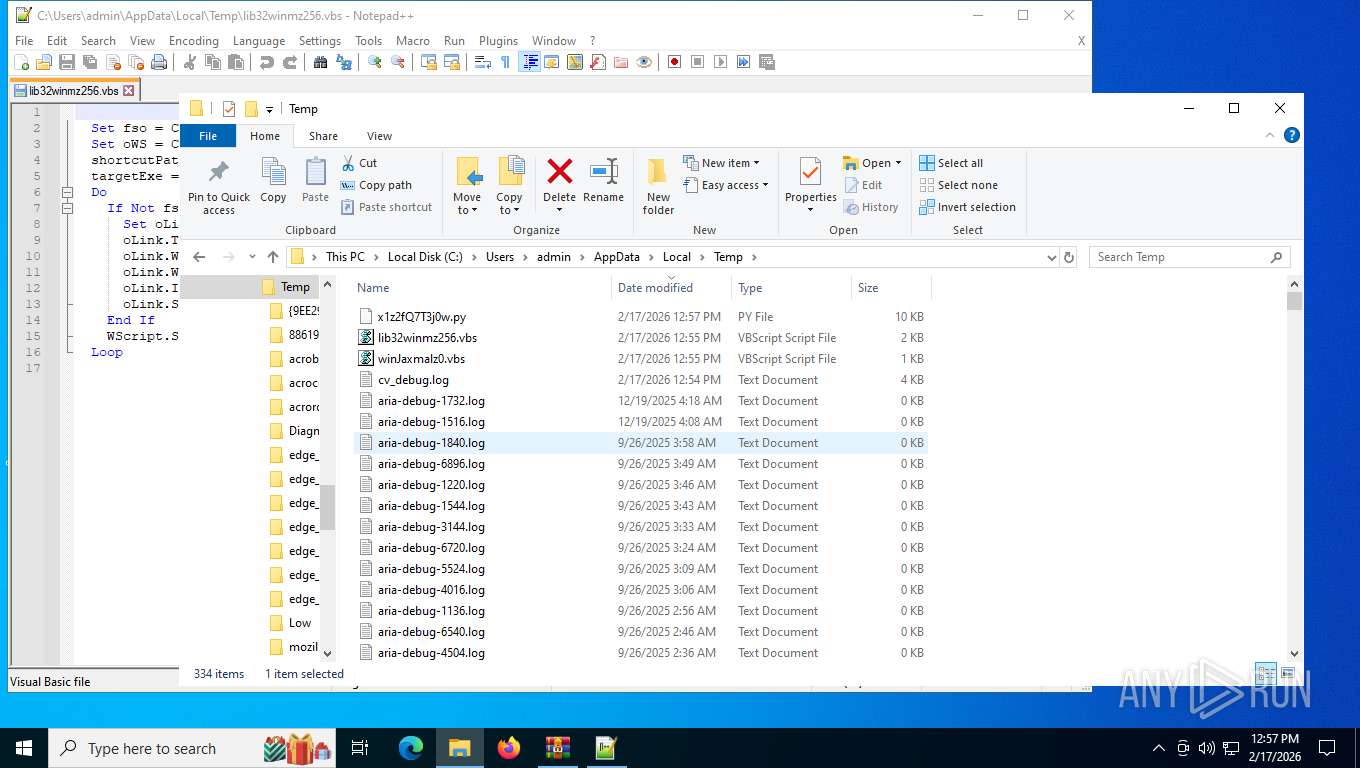The image size is (1360, 768).
Task: Toggle Word wrap icon in Notepad++ toolbar
Action: pos(482,62)
